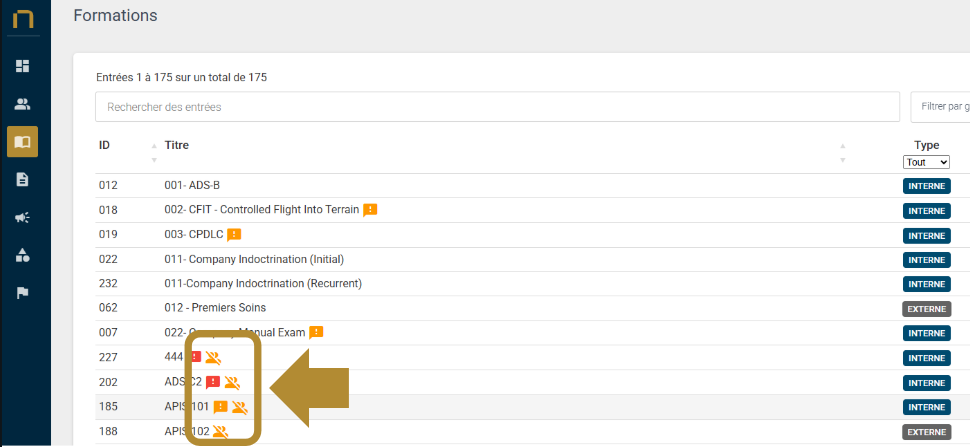This screenshot has height=447, width=970.
Task: Click orange warning icon beside CFIT formation
Action: (370, 210)
